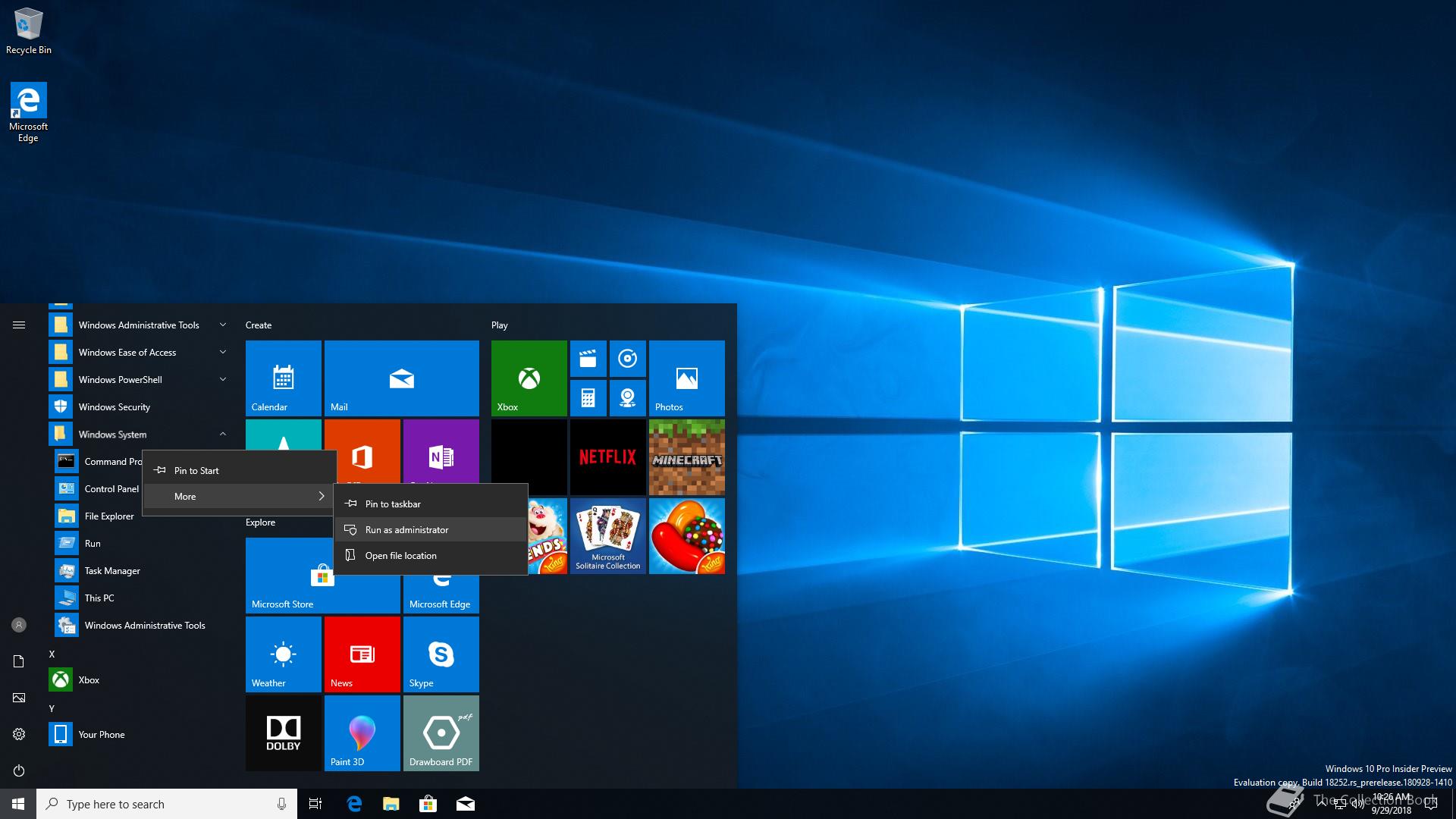Launch the Skype tile
Image resolution: width=1456 pixels, height=819 pixels.
441,654
